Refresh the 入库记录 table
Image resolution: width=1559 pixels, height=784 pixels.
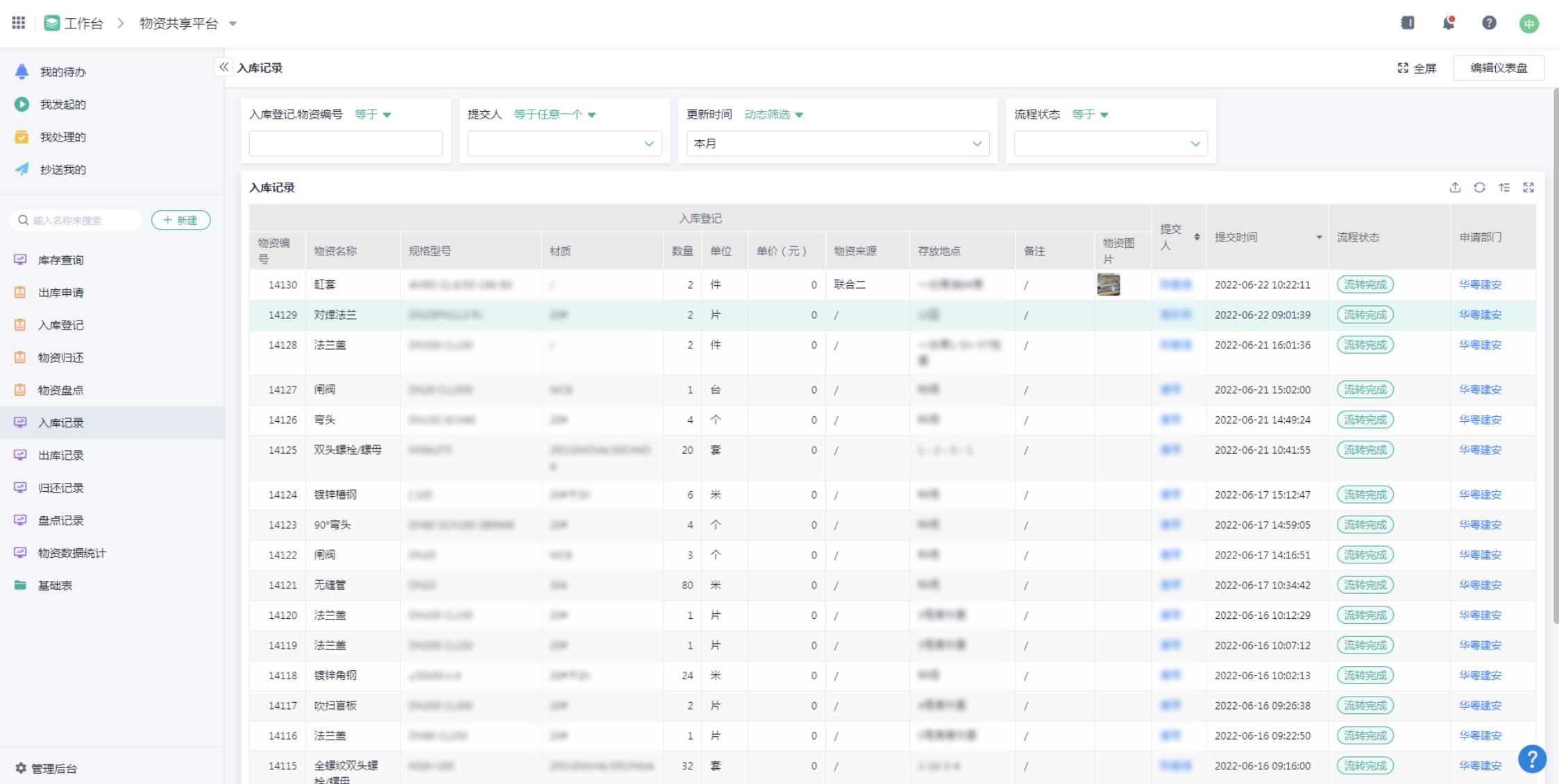(x=1480, y=188)
